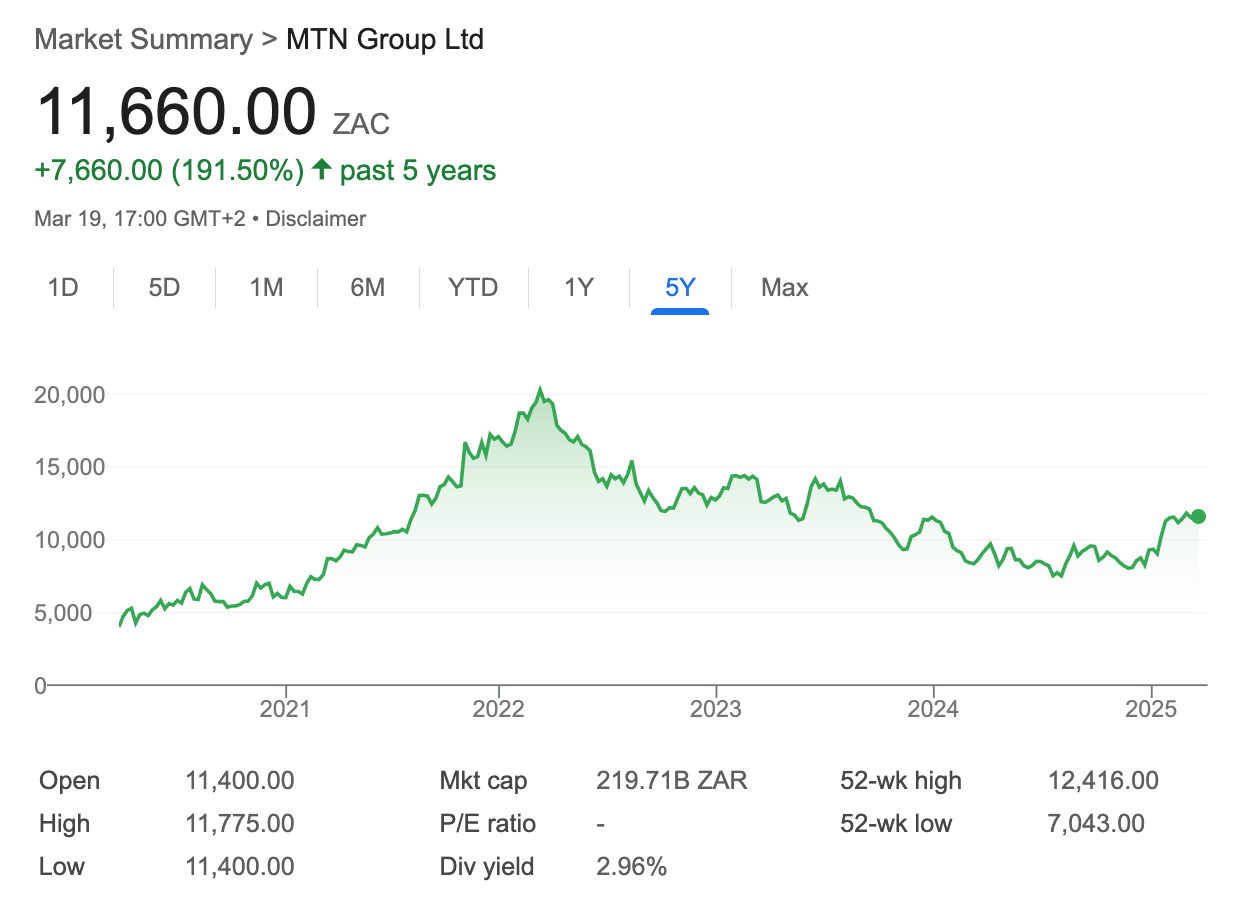The width and height of the screenshot is (1260, 914).
Task: Click the 52-wk low value 7,043.00
Action: (x=1096, y=824)
